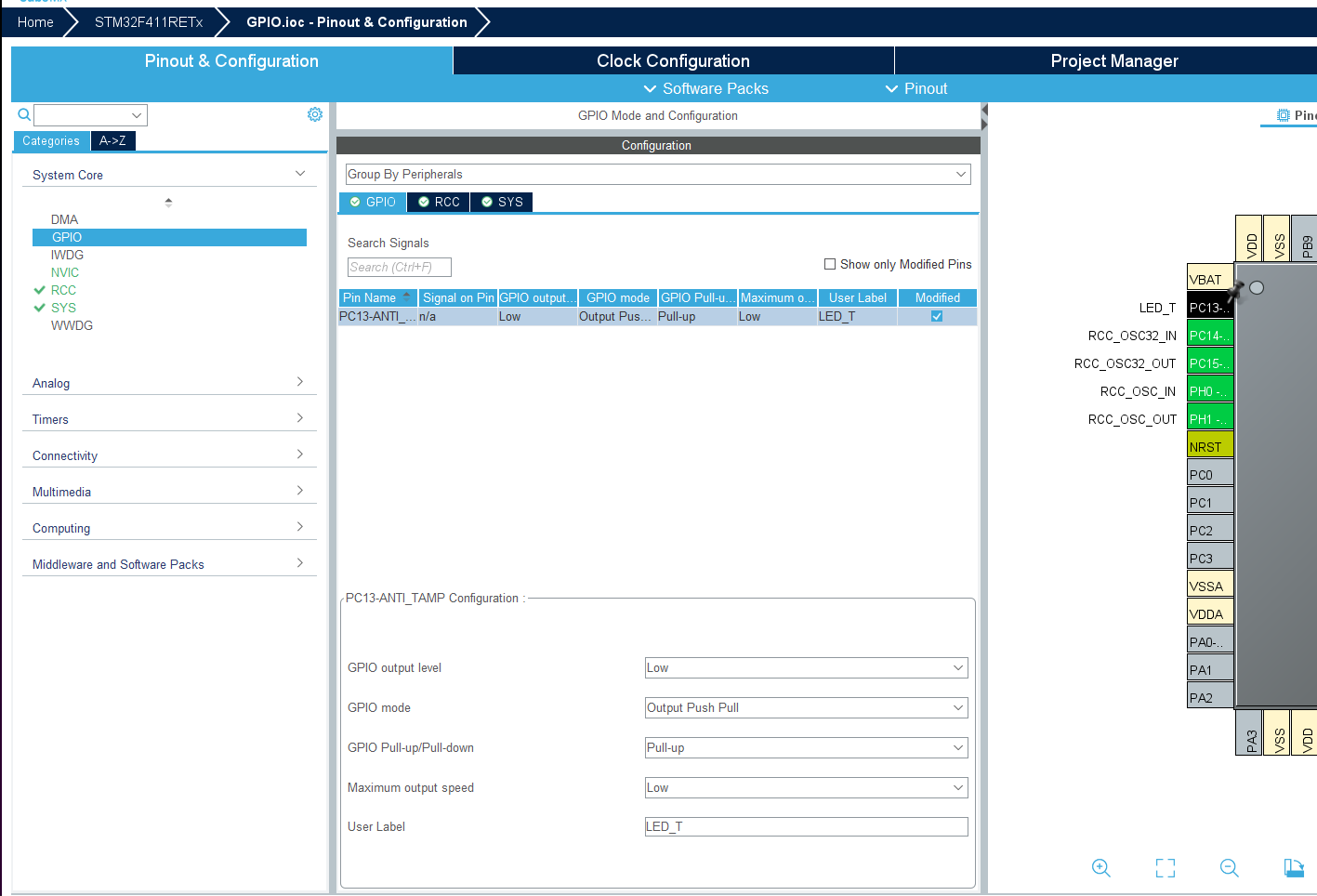Click the settings gear icon in categories panel

point(315,114)
